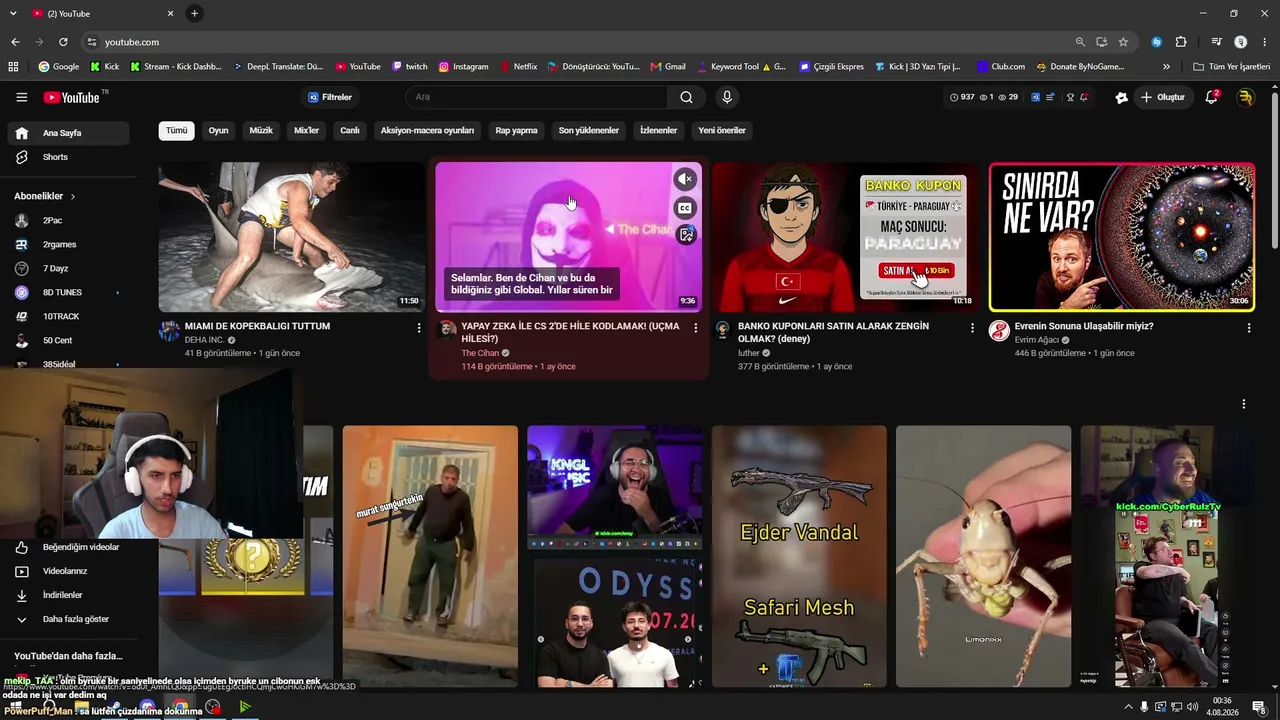Open Beğendiğim videolar liked videos
Image resolution: width=1280 pixels, height=720 pixels.
tap(68, 547)
